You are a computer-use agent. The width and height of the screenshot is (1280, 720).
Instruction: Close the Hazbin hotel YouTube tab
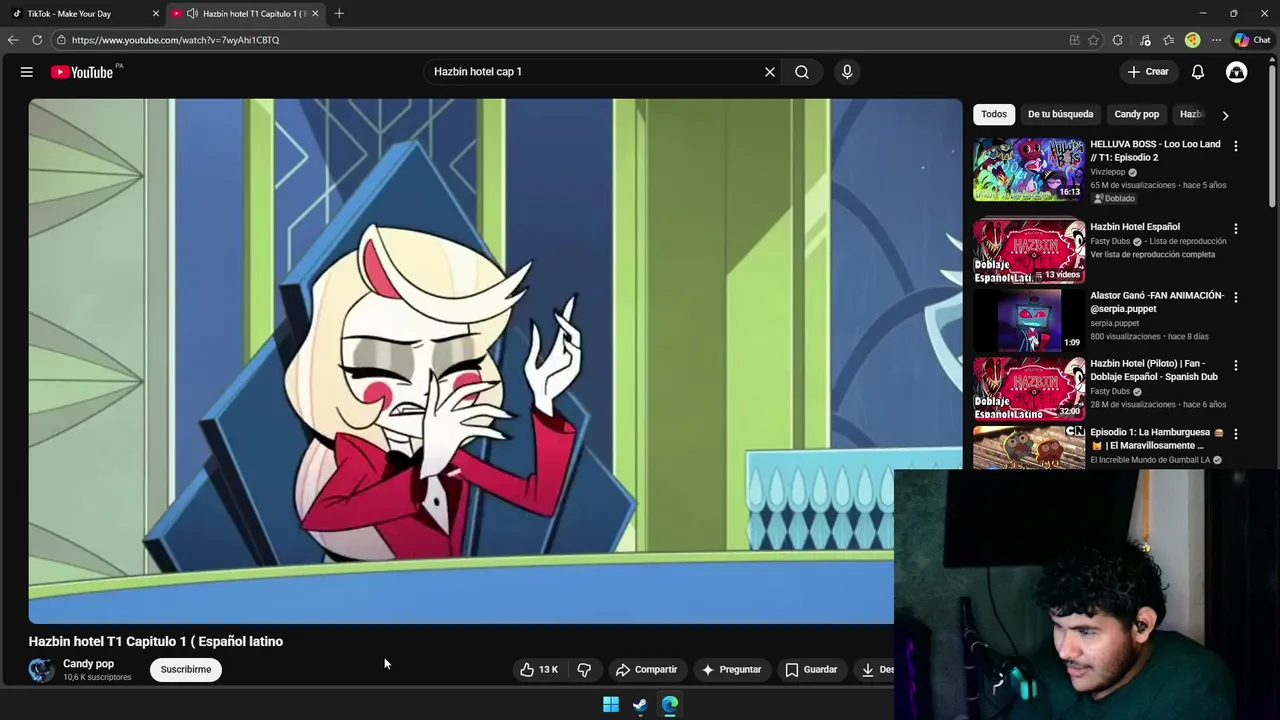coord(315,14)
